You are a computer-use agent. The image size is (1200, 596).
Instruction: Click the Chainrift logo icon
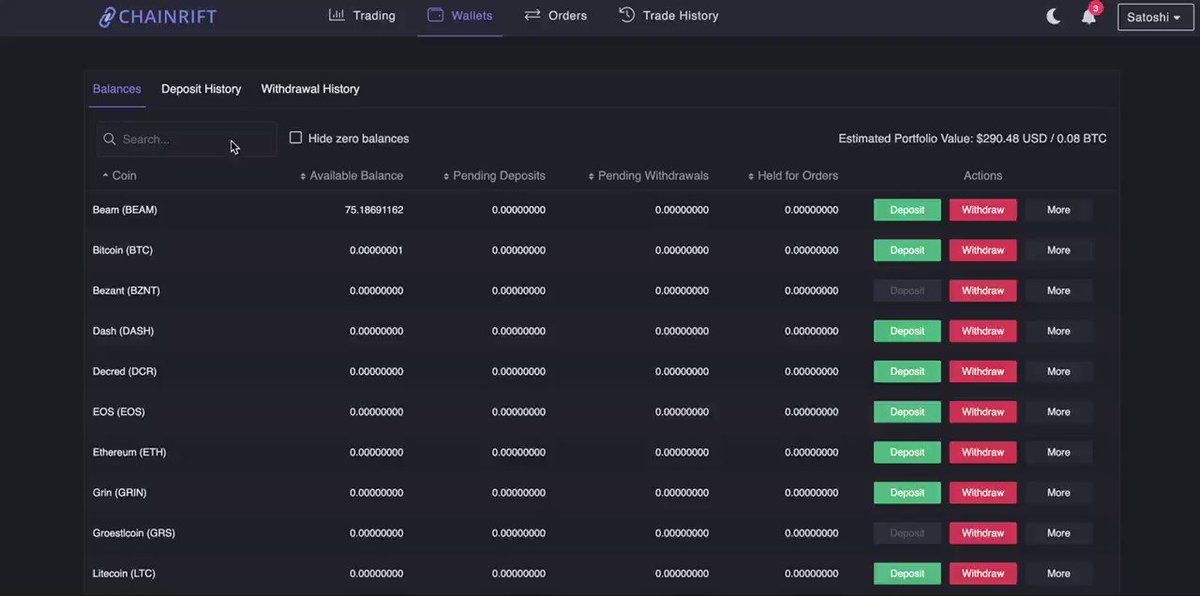click(107, 17)
